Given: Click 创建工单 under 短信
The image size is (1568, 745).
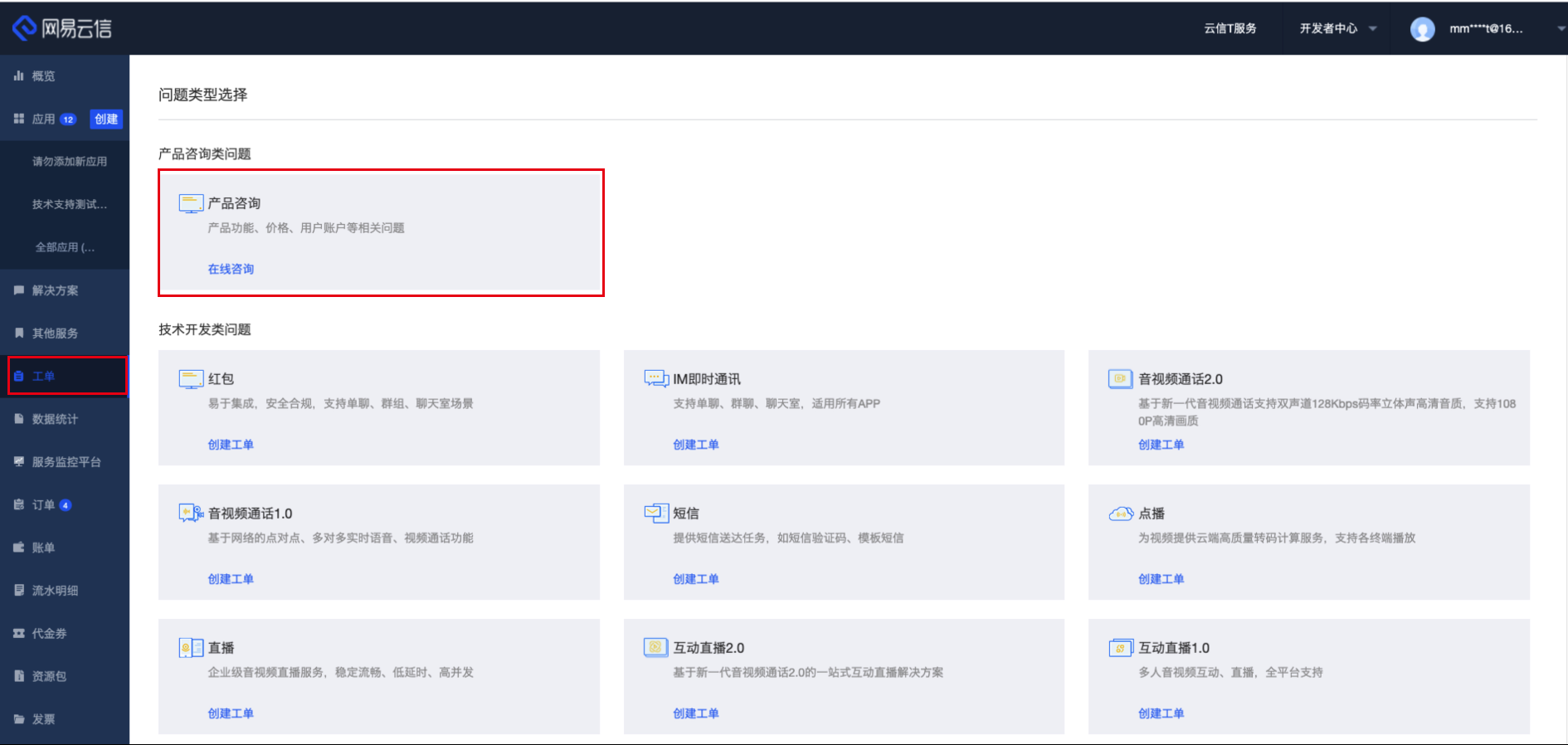Looking at the screenshot, I should pyautogui.click(x=696, y=579).
